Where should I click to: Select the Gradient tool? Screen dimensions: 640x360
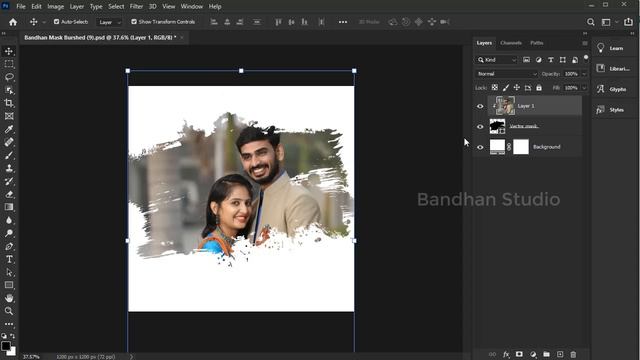pyautogui.click(x=9, y=207)
